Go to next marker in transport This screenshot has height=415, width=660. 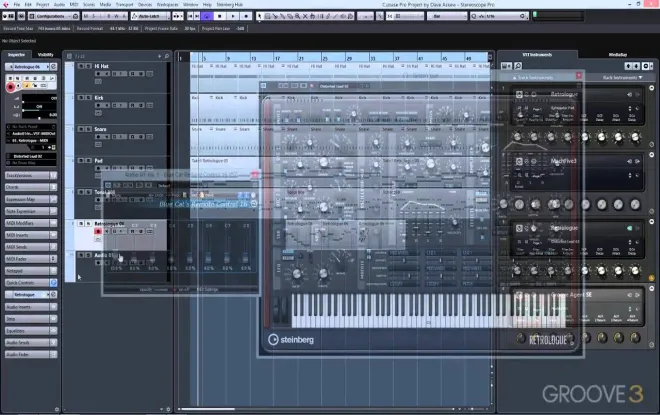(197, 16)
